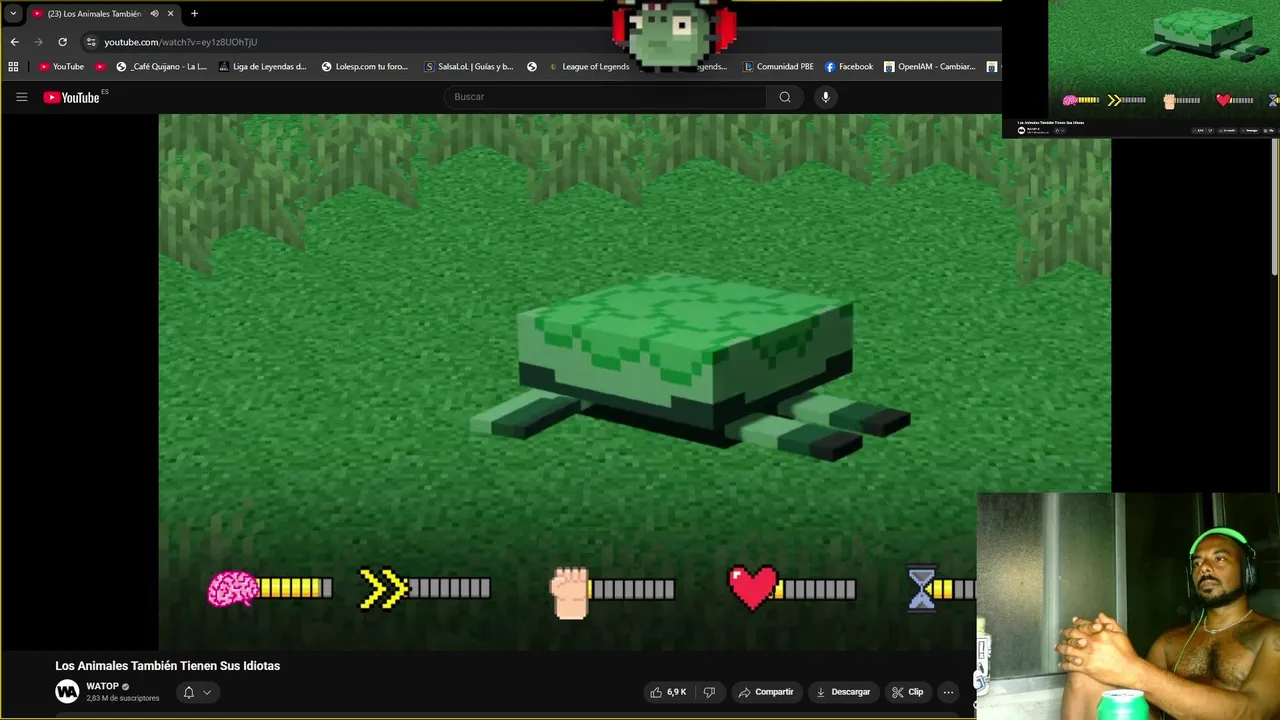
Task: Close the Los Animales También tab
Action: [x=170, y=13]
